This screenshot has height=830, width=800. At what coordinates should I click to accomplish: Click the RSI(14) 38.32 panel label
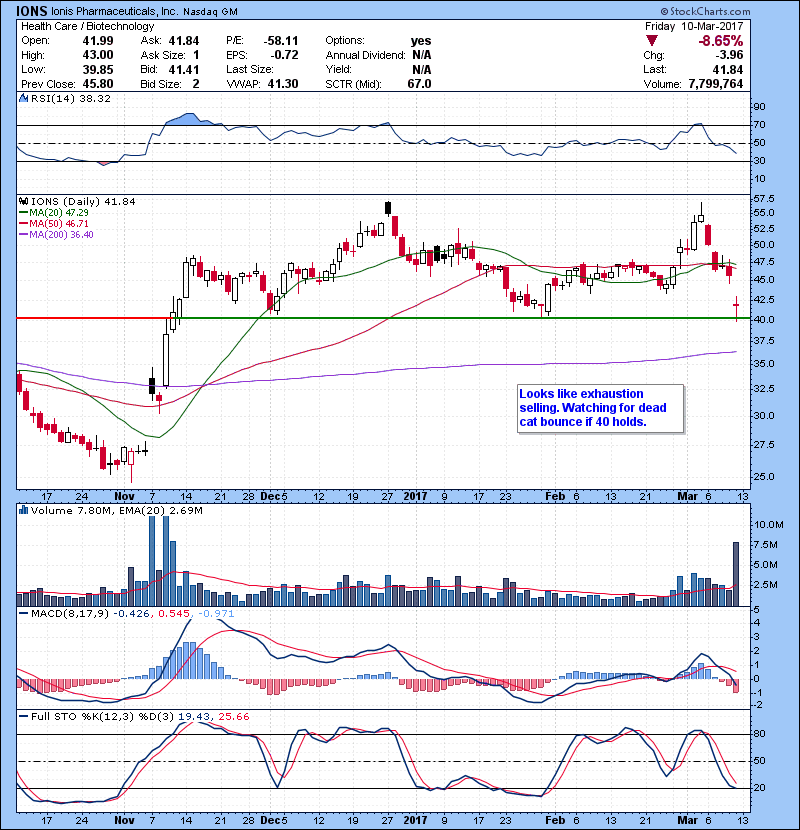tap(71, 98)
